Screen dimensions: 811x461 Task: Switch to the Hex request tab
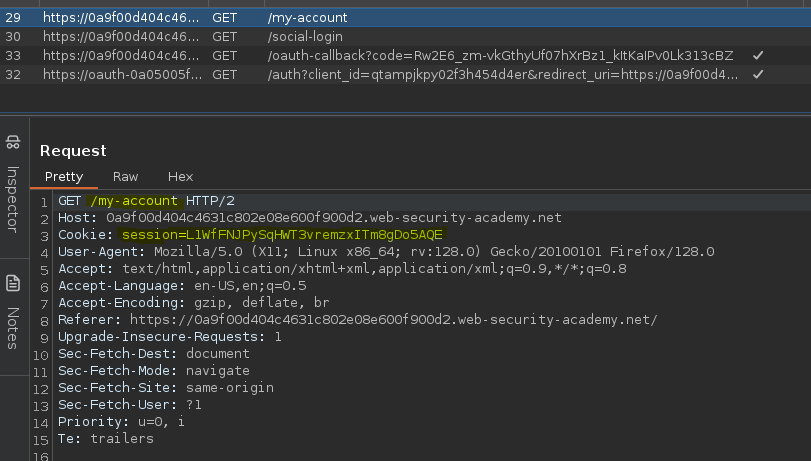[x=181, y=177]
